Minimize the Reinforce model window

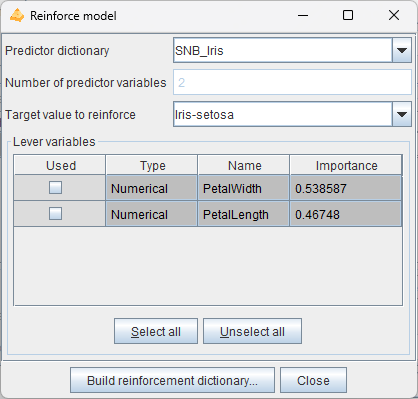tap(303, 15)
